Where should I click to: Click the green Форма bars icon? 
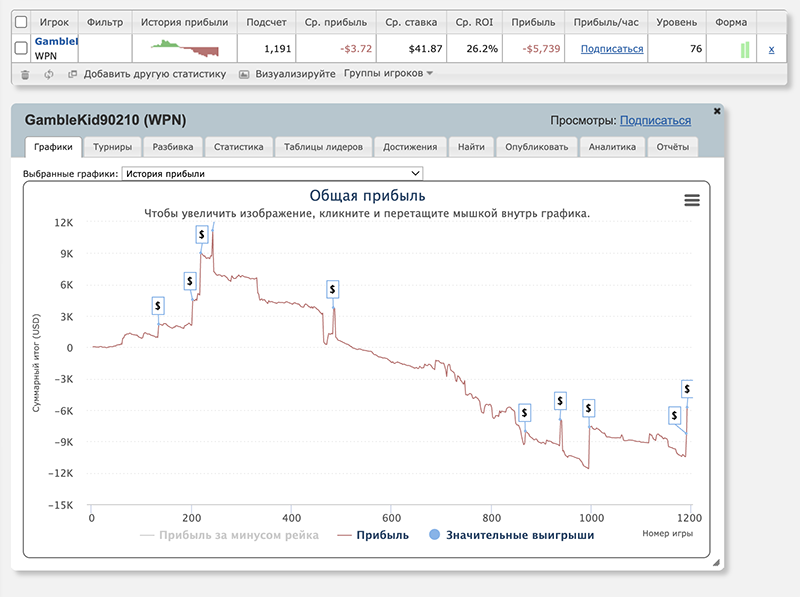[x=745, y=49]
